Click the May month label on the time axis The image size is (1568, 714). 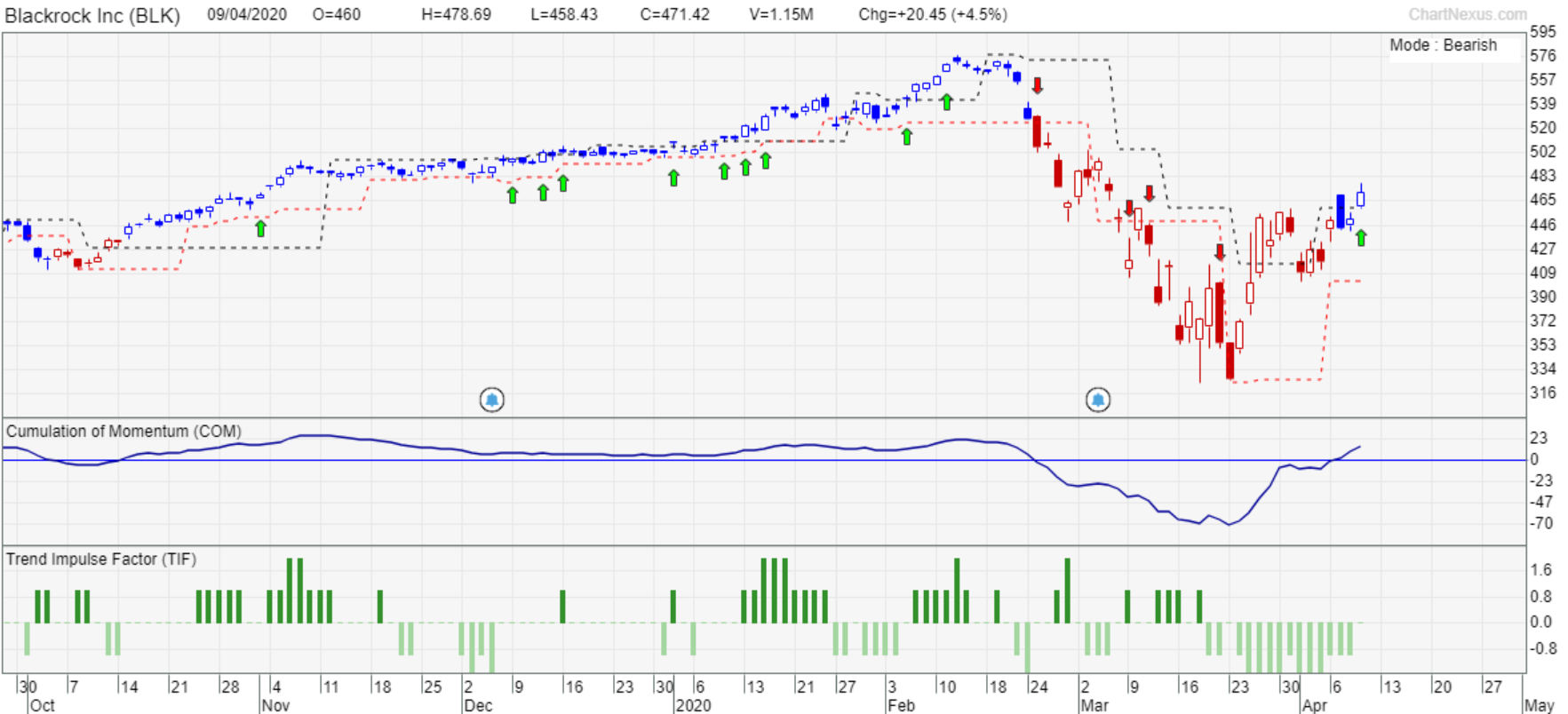point(1540,705)
